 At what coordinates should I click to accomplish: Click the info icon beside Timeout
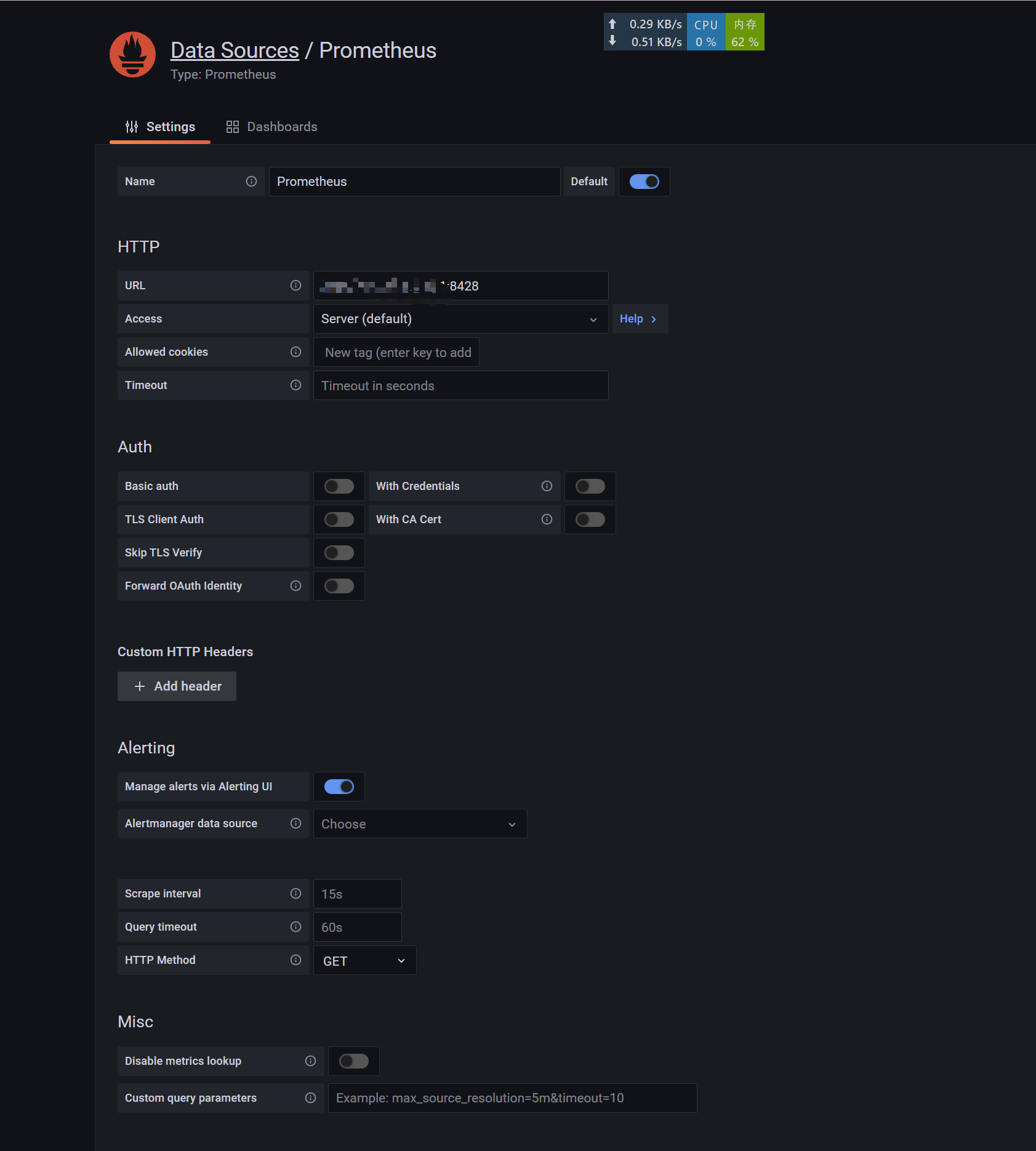(x=295, y=385)
